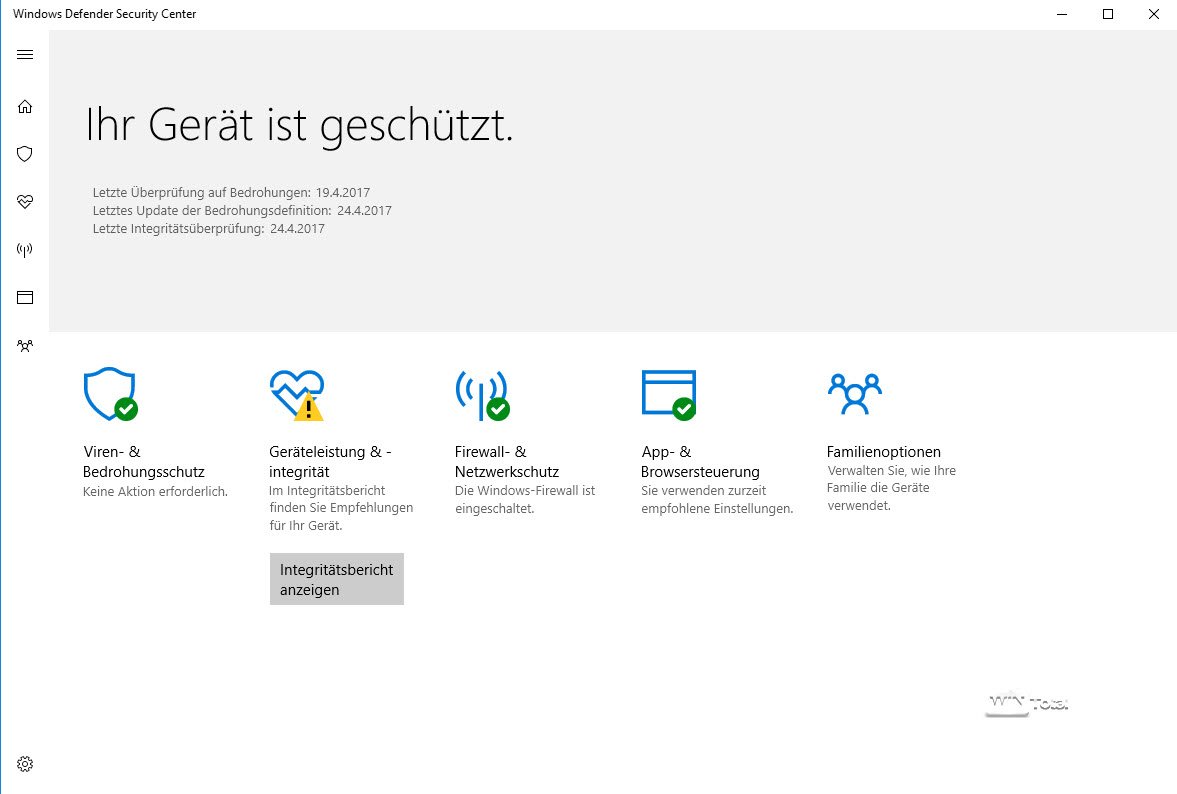
Task: Click 'Keine Aktion erforderlich.' text
Action: click(155, 492)
